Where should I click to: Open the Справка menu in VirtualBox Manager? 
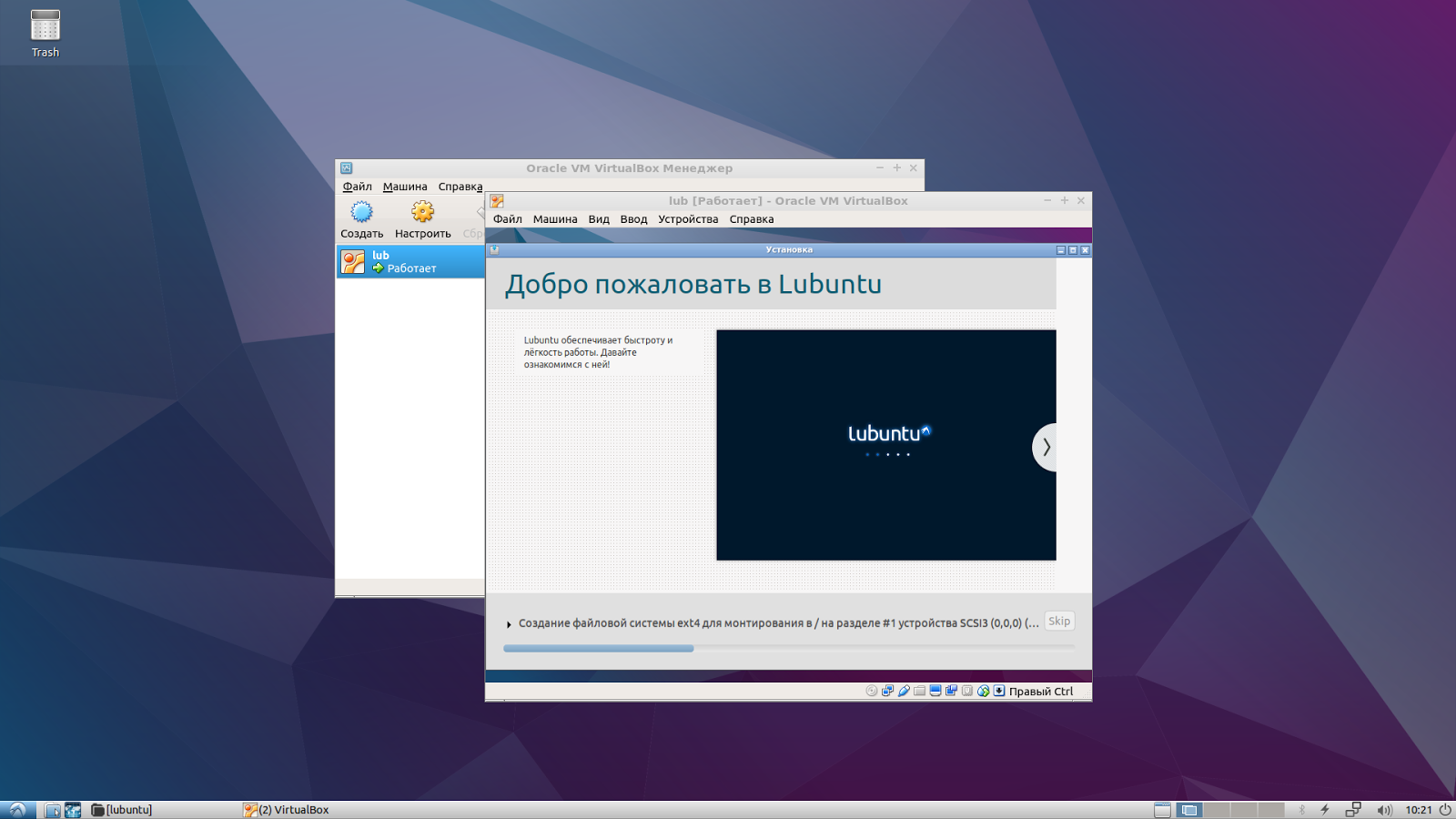click(460, 187)
